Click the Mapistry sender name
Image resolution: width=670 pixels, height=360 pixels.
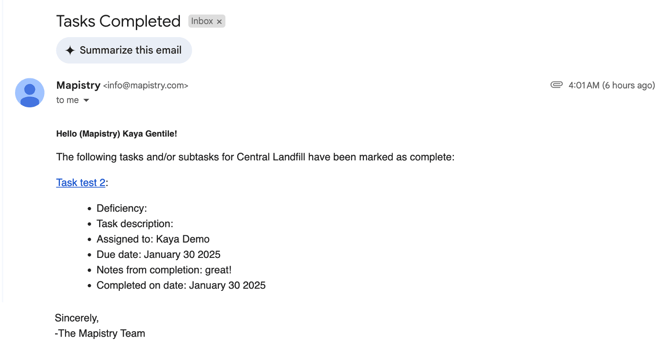78,85
